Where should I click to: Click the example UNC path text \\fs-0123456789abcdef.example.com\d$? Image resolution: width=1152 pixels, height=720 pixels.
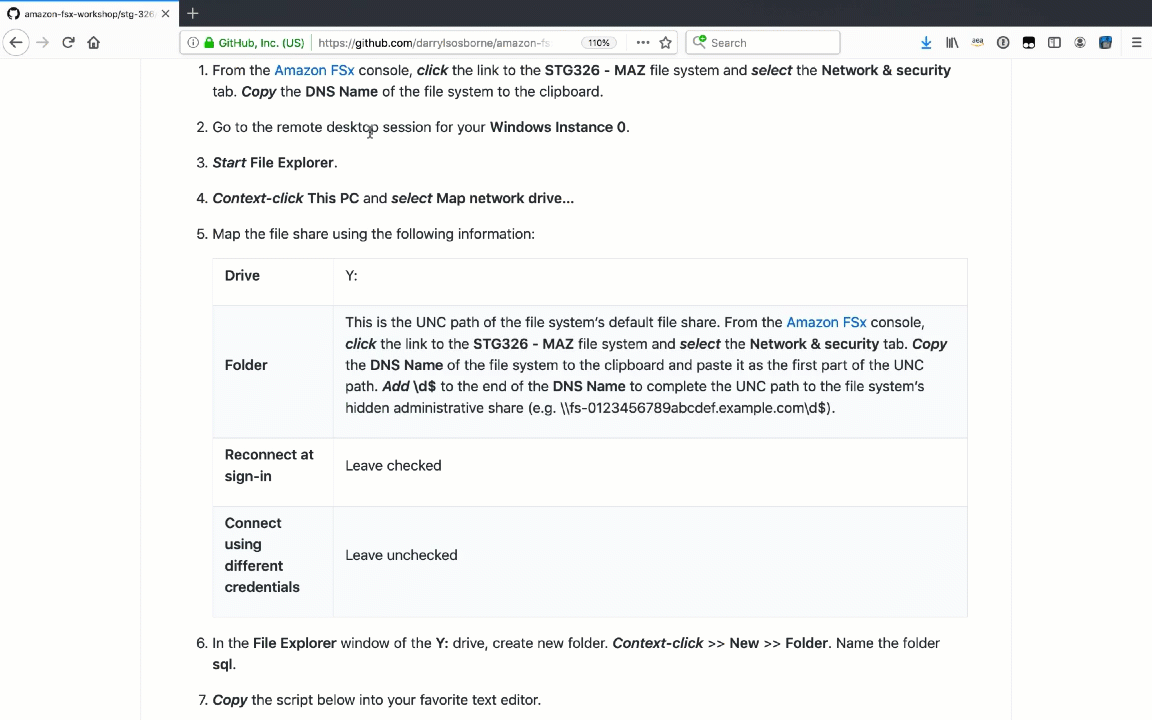pos(695,408)
